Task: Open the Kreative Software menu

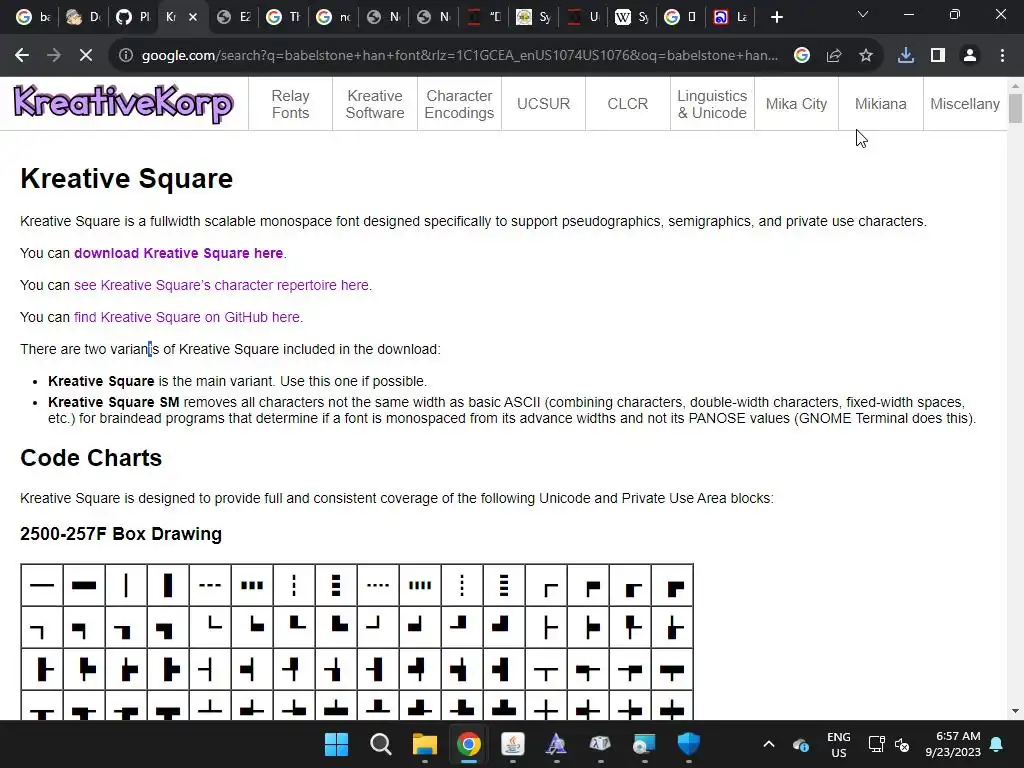Action: (x=375, y=104)
